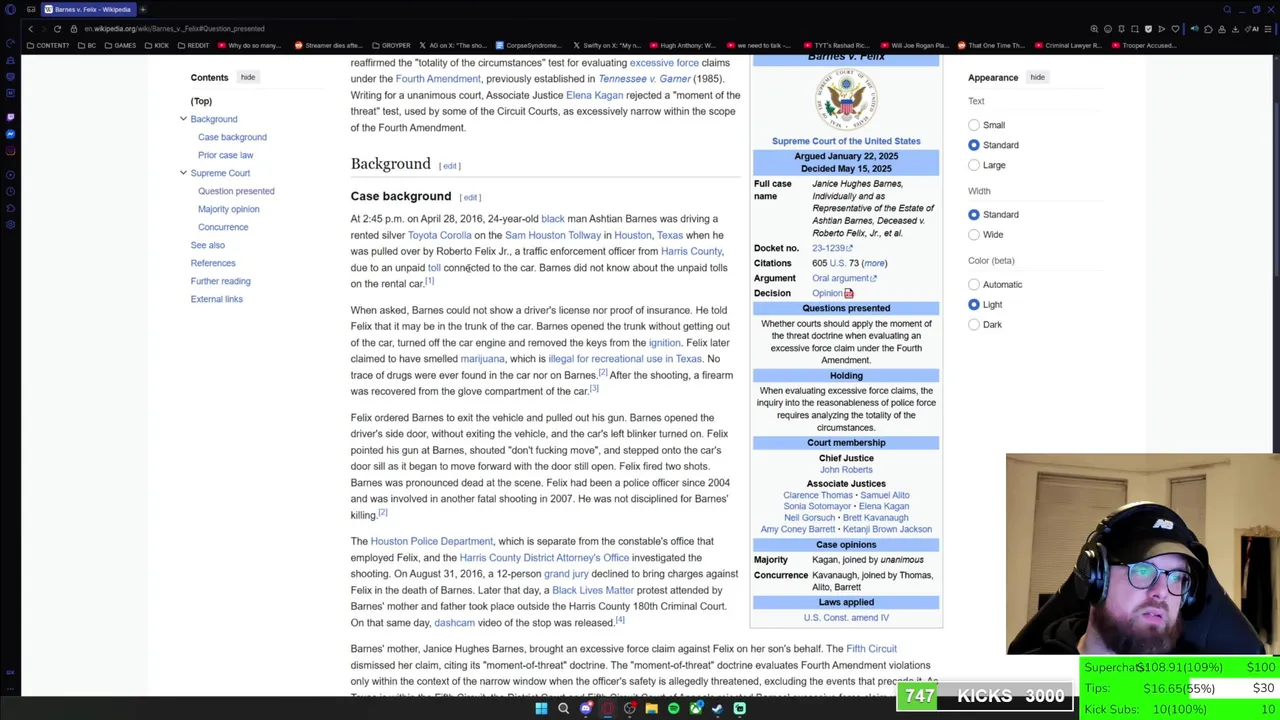Image resolution: width=1280 pixels, height=720 pixels.
Task: Select Automatic color mode
Action: pos(974,284)
